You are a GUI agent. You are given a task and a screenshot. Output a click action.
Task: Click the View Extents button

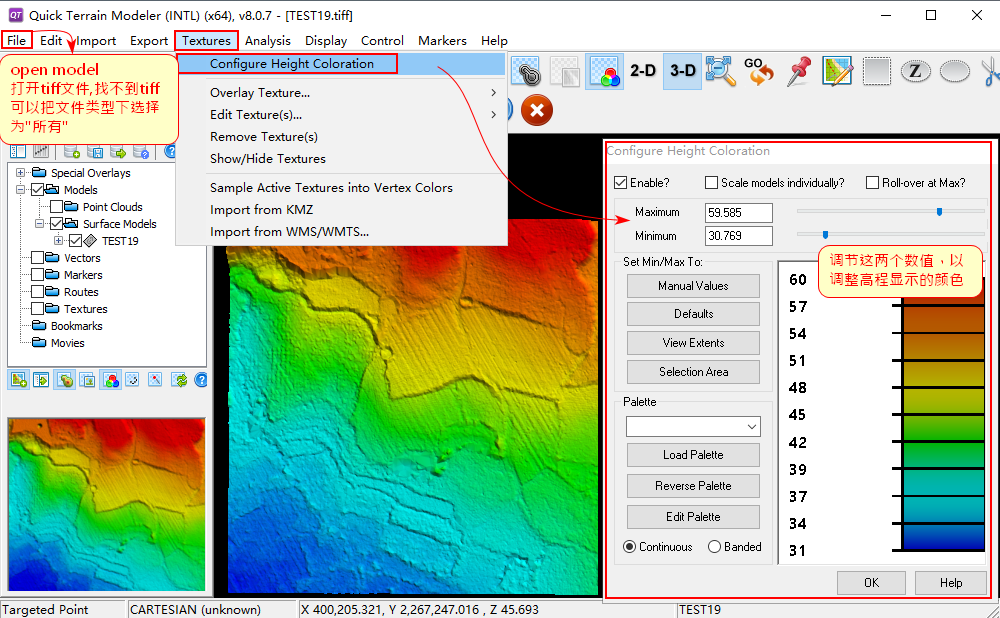click(693, 343)
